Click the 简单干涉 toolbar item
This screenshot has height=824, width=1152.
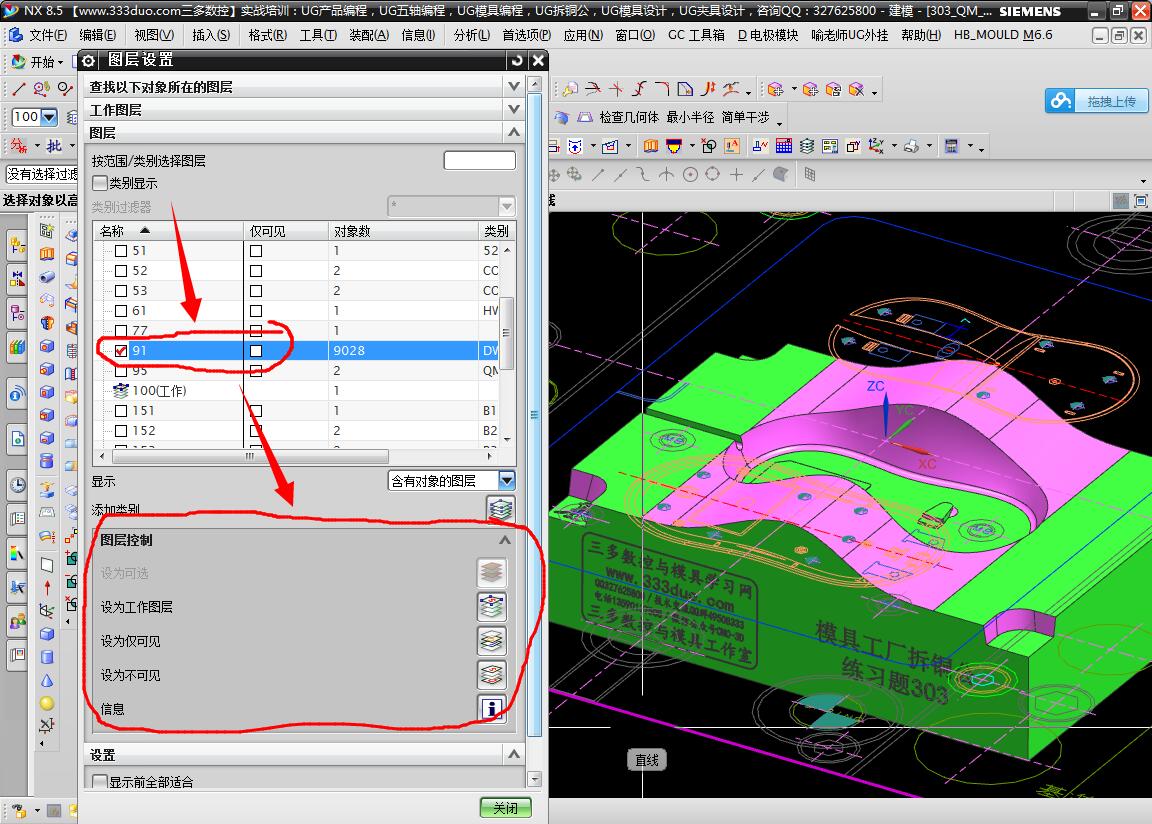tap(745, 118)
